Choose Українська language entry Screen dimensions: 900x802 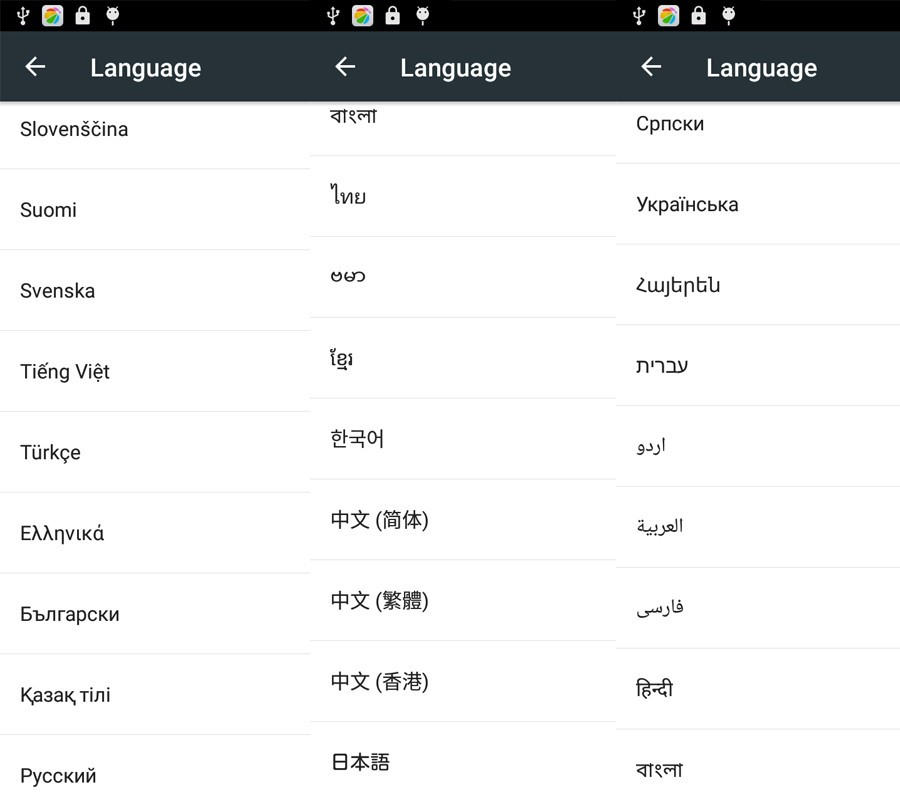pos(687,205)
